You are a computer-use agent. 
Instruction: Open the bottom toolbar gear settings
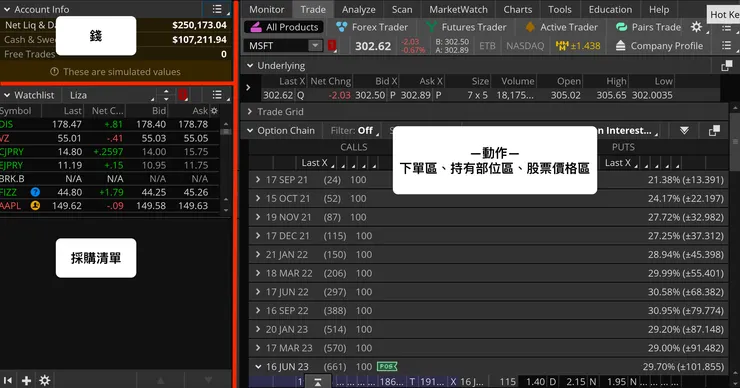45,380
